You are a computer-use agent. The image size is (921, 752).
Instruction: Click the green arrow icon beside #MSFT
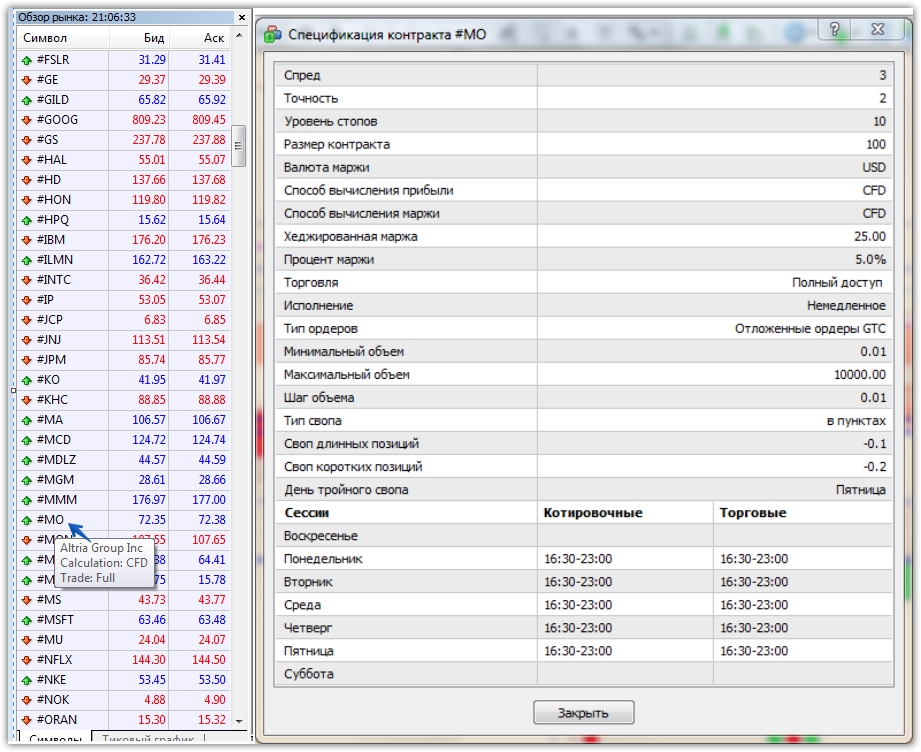click(26, 620)
